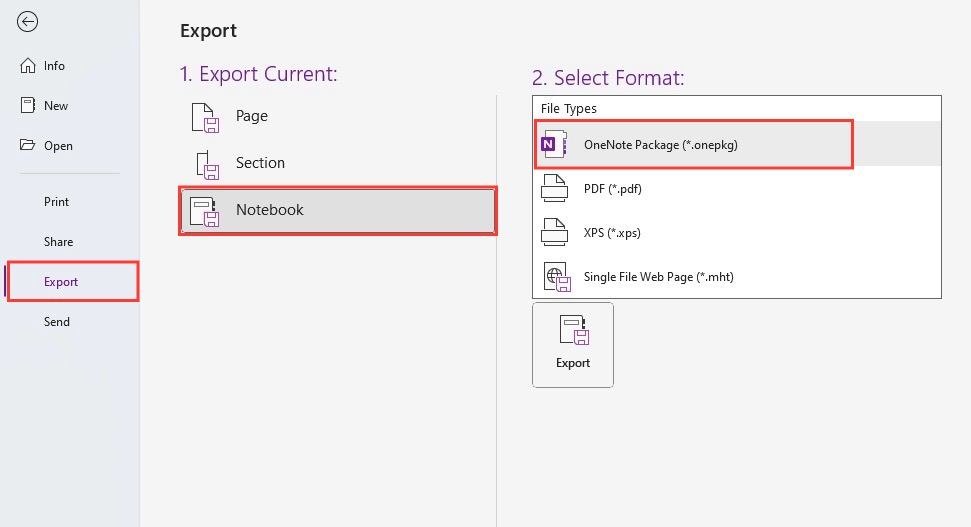Click the Info home icon
This screenshot has height=527, width=971.
(x=28, y=66)
